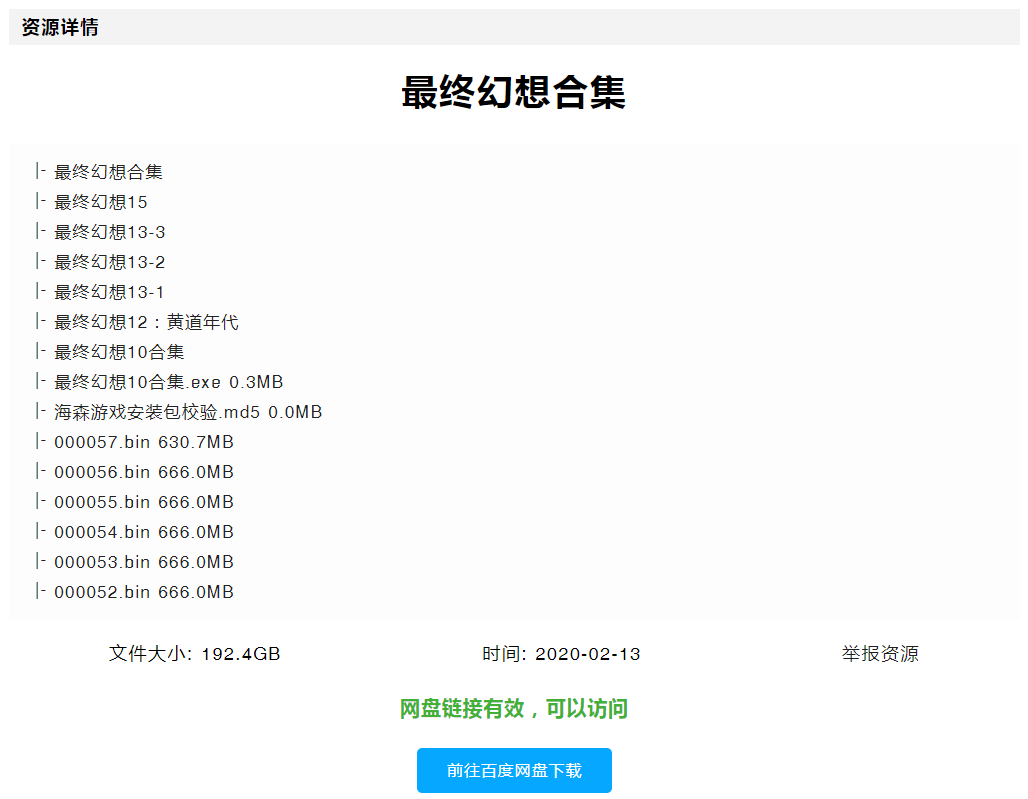1028x799 pixels.
Task: Click the 网盘链接有效，可以访问 status message
Action: click(x=514, y=709)
